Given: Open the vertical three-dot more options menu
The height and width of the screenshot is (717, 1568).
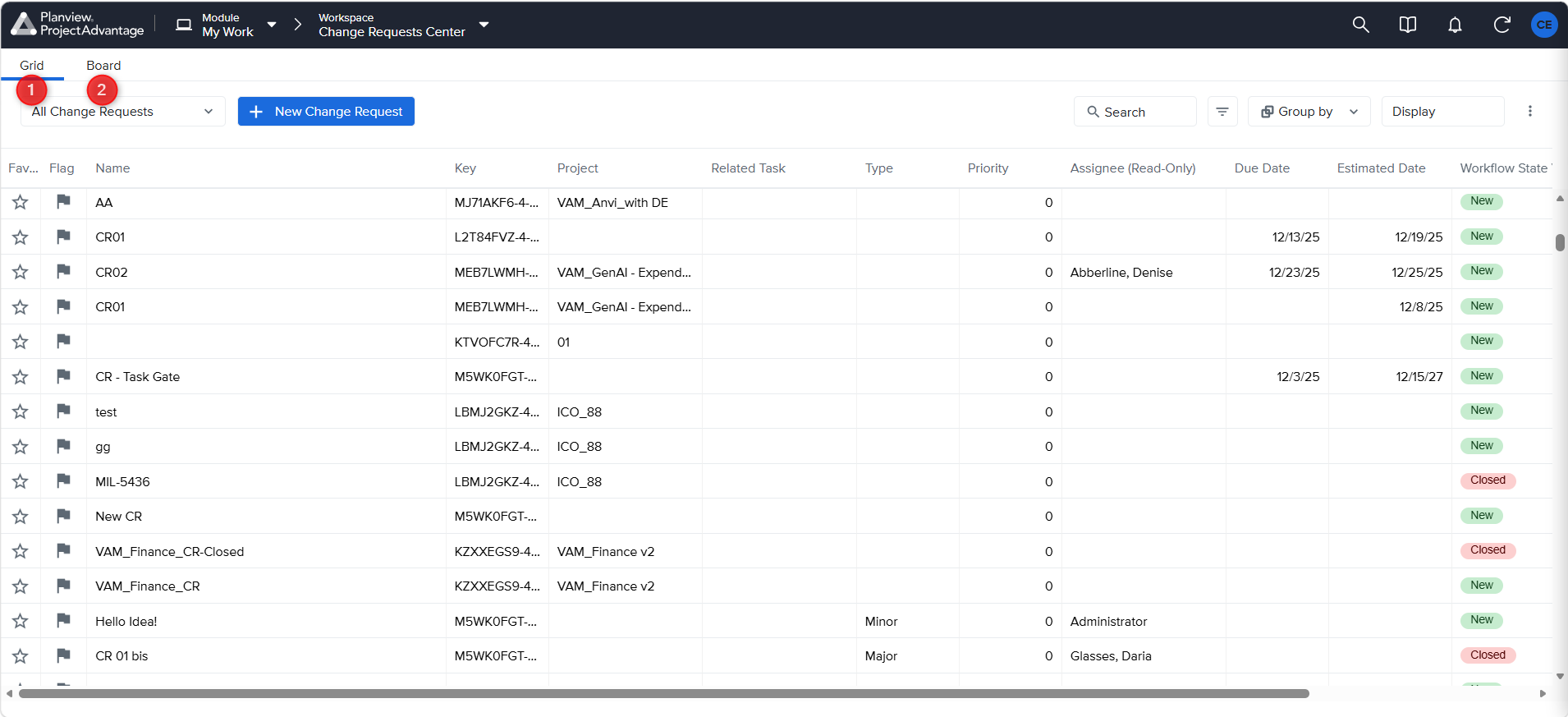Looking at the screenshot, I should [1529, 112].
